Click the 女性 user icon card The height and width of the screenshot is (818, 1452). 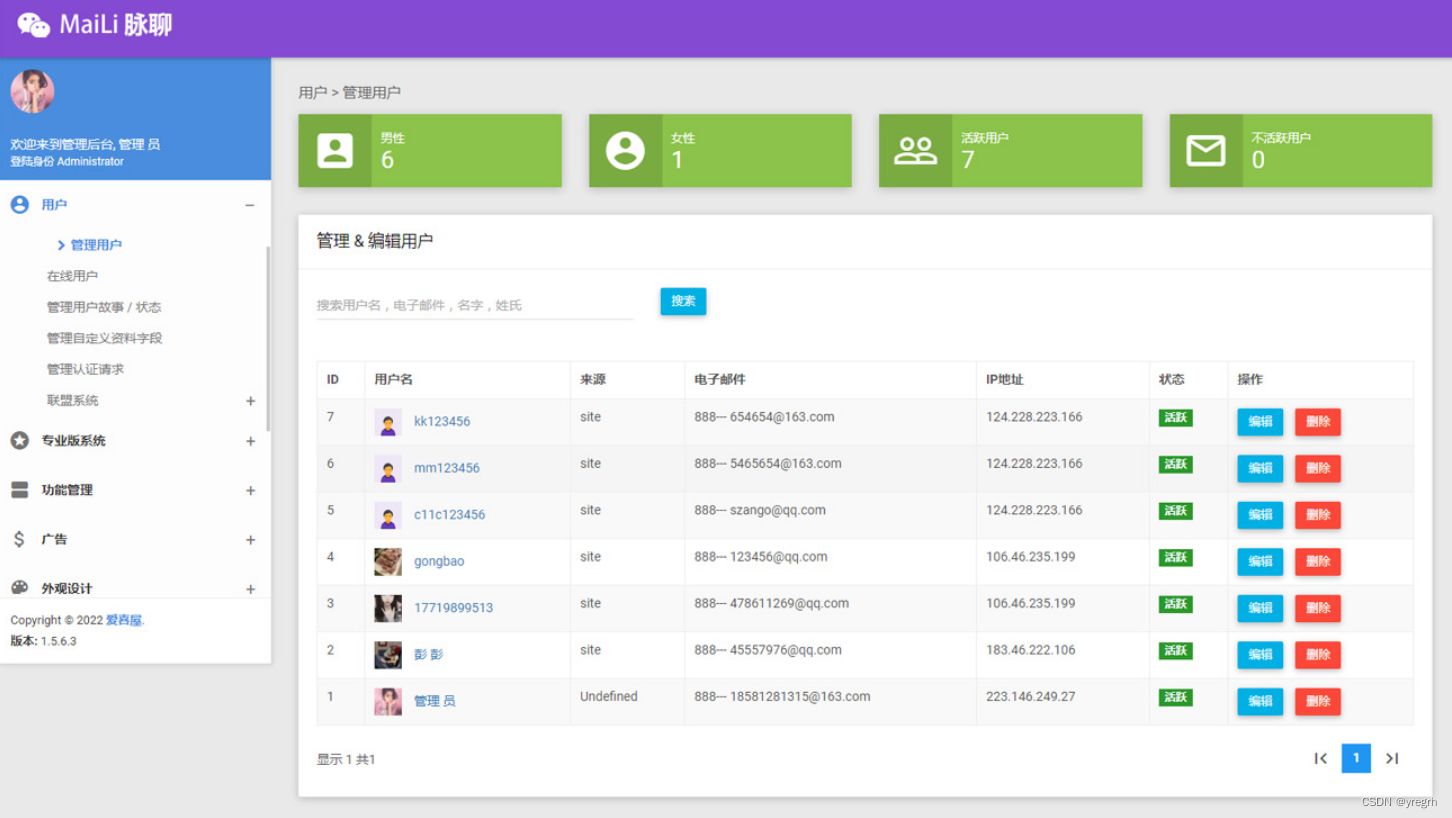click(624, 150)
